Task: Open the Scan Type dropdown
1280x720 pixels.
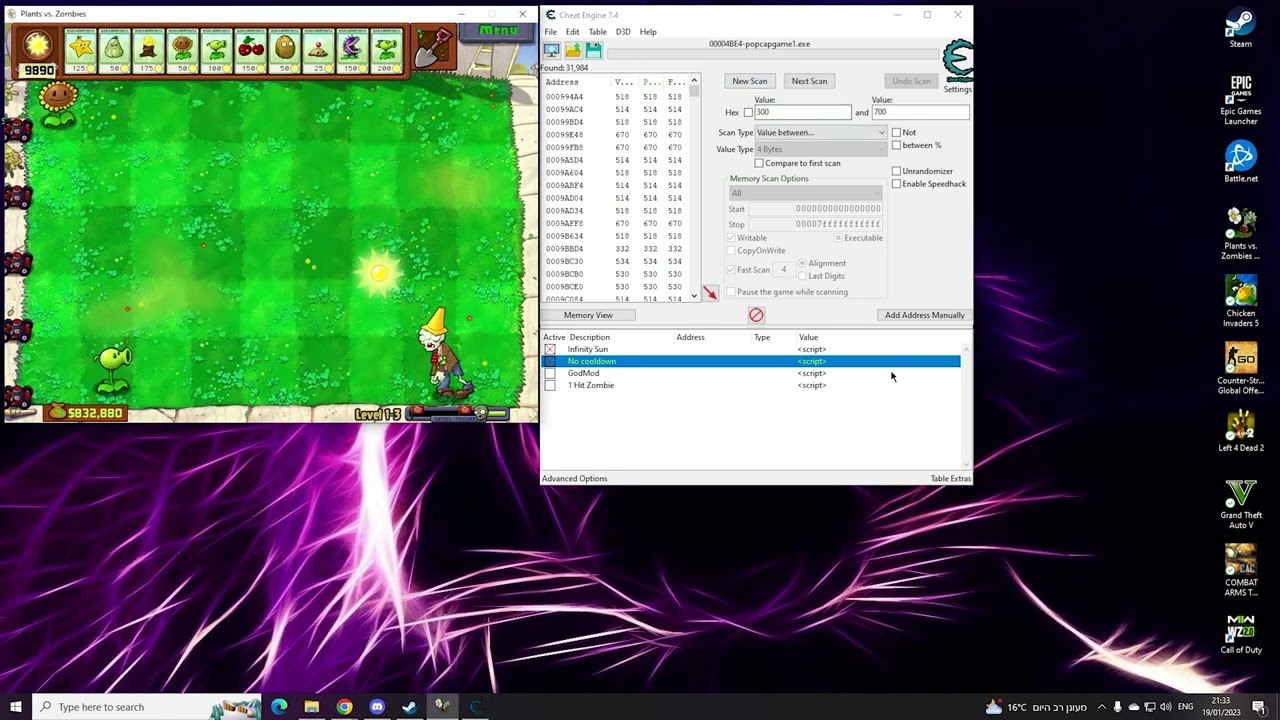Action: click(x=821, y=132)
